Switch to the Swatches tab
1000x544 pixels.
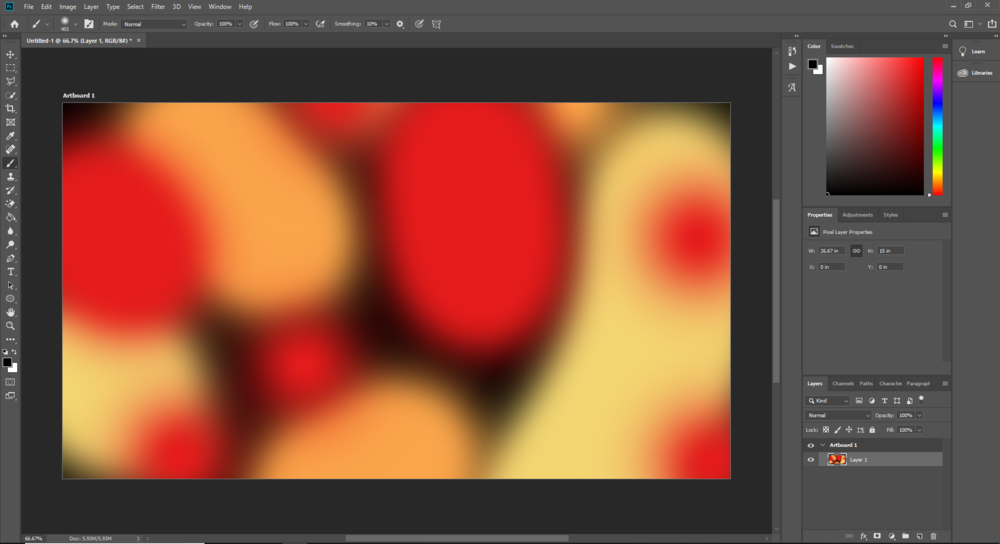(842, 46)
